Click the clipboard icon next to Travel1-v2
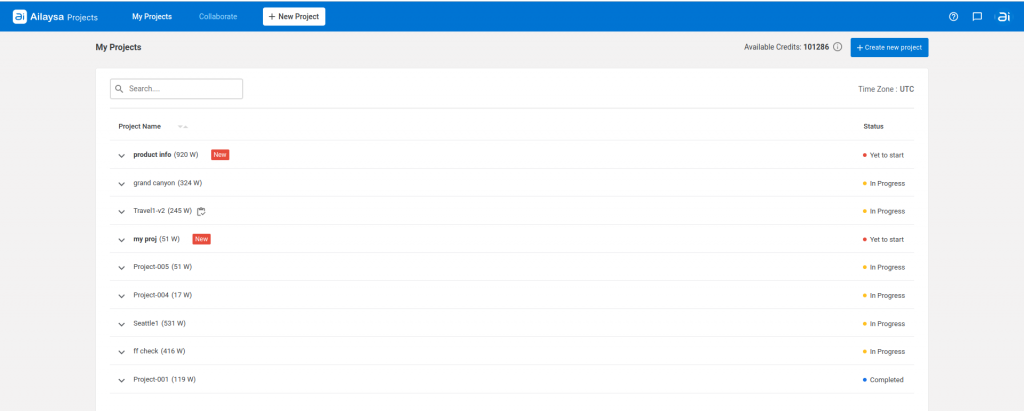 [x=201, y=211]
